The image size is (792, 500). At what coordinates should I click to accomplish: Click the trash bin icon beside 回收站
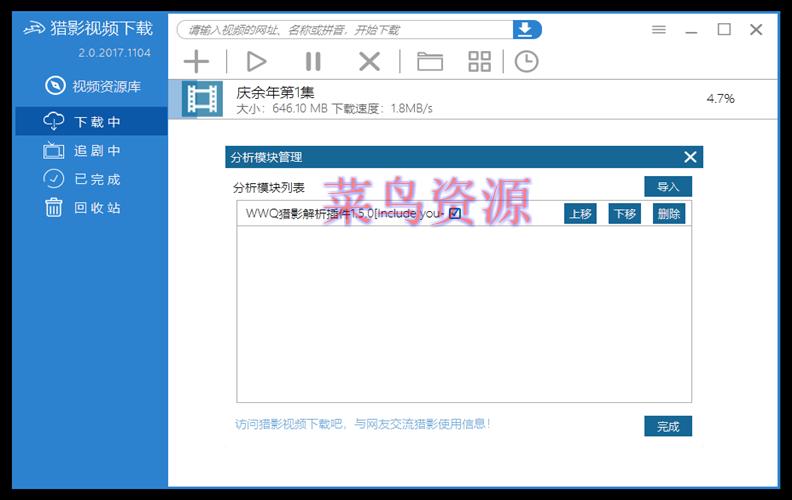pyautogui.click(x=54, y=208)
